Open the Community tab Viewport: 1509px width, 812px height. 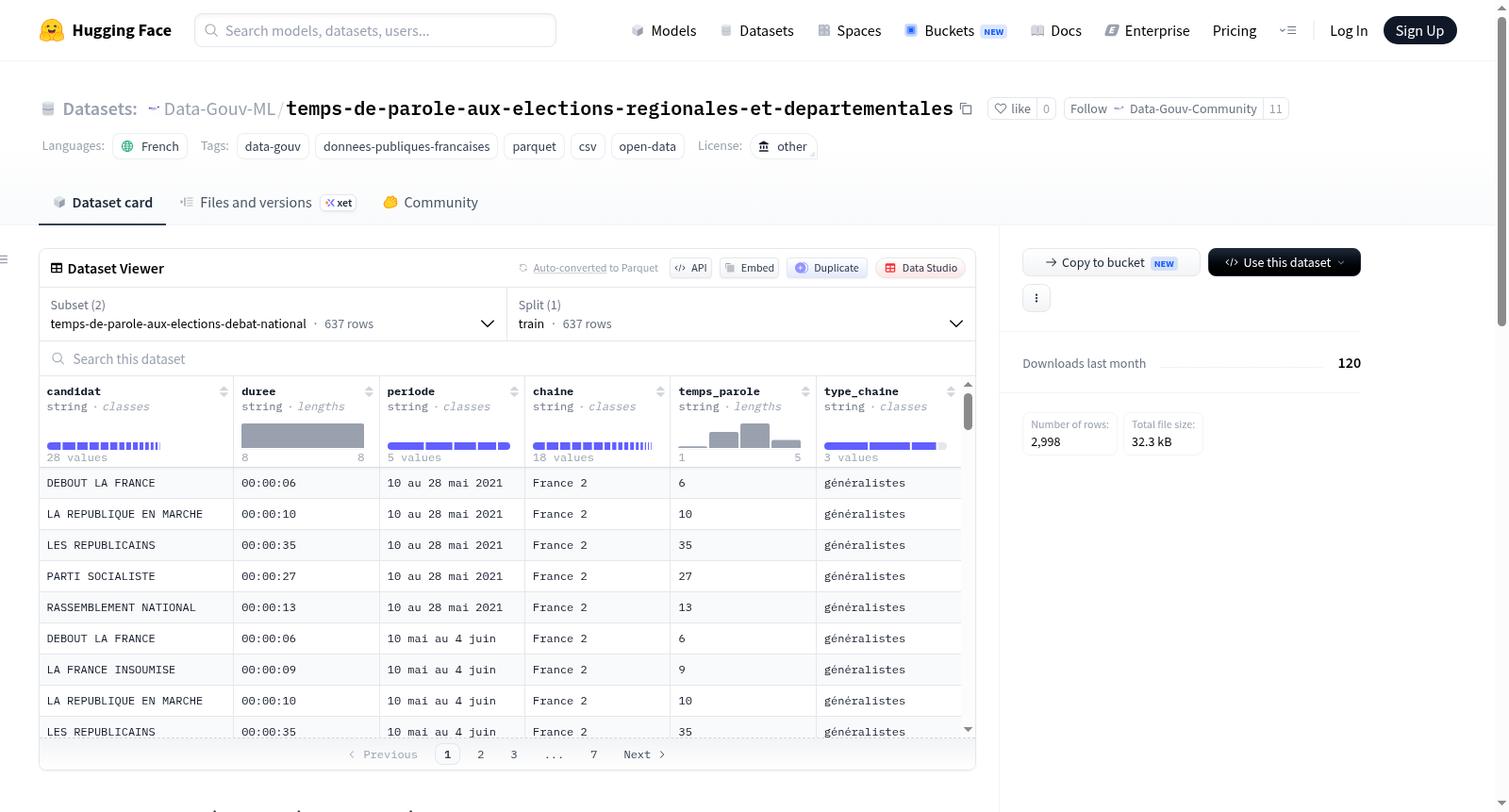coord(430,203)
